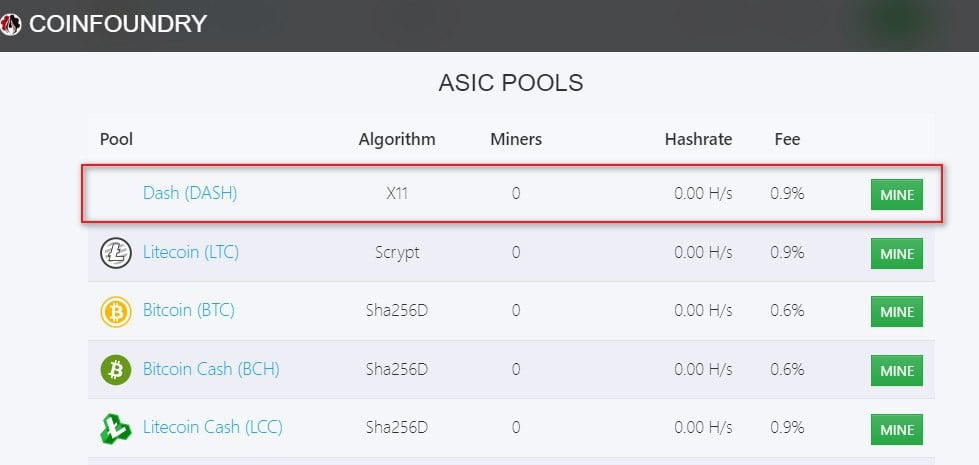Viewport: 979px width, 465px height.
Task: Click the Fee column header
Action: coord(787,139)
